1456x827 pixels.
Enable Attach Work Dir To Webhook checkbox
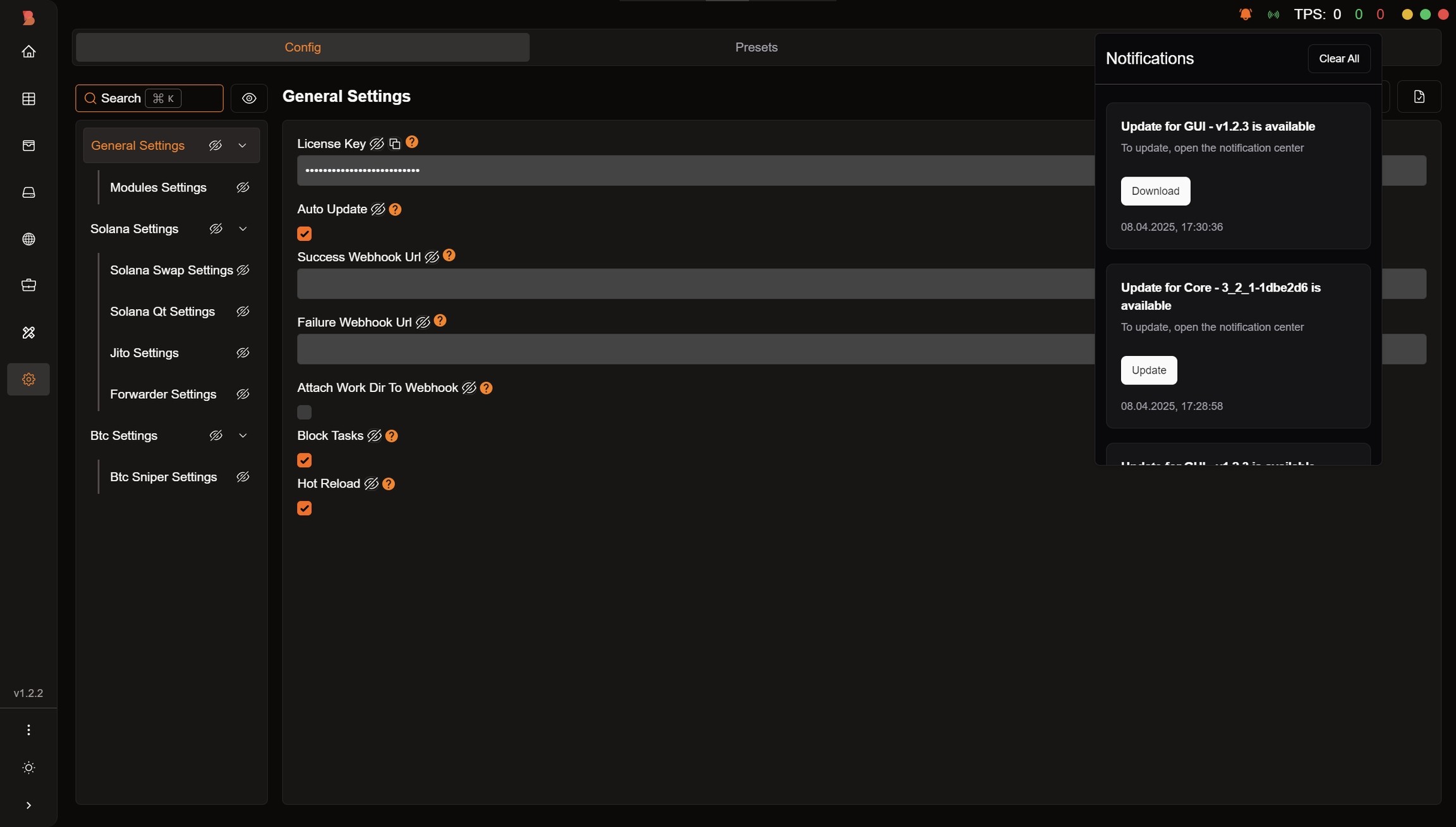pos(305,412)
